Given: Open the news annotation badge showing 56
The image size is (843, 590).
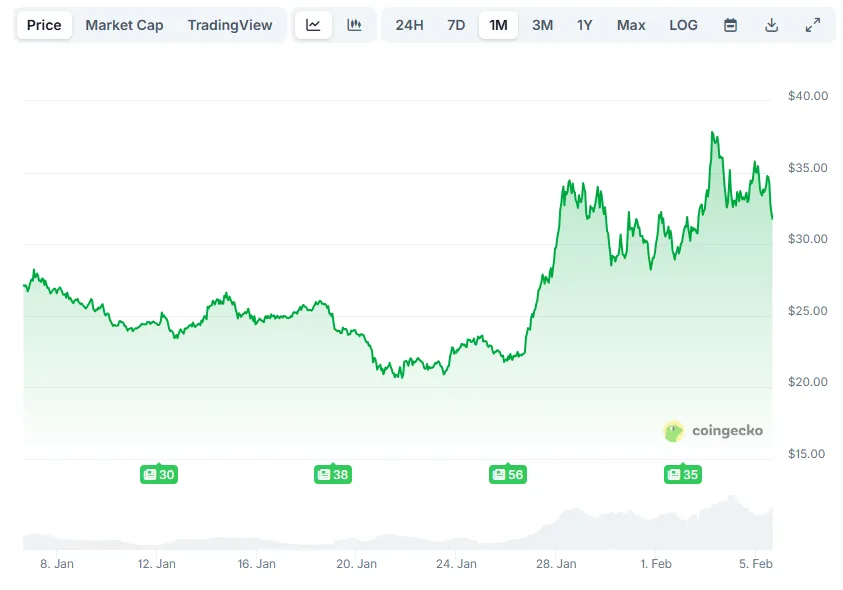Looking at the screenshot, I should 507,475.
